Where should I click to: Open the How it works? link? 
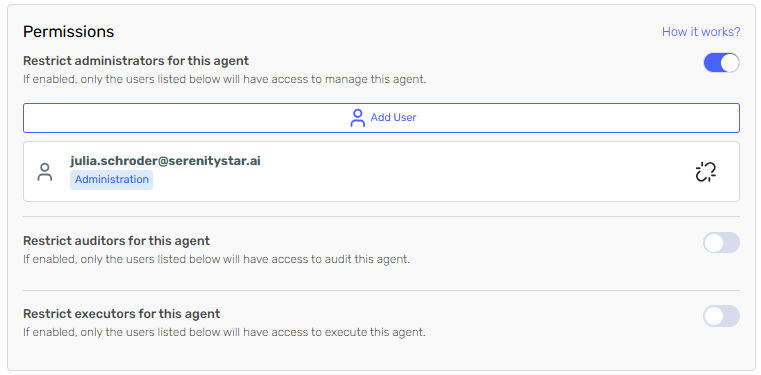click(701, 32)
